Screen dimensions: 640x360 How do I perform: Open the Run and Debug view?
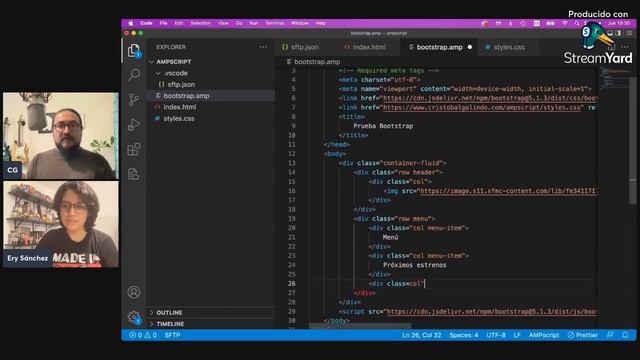[x=134, y=124]
